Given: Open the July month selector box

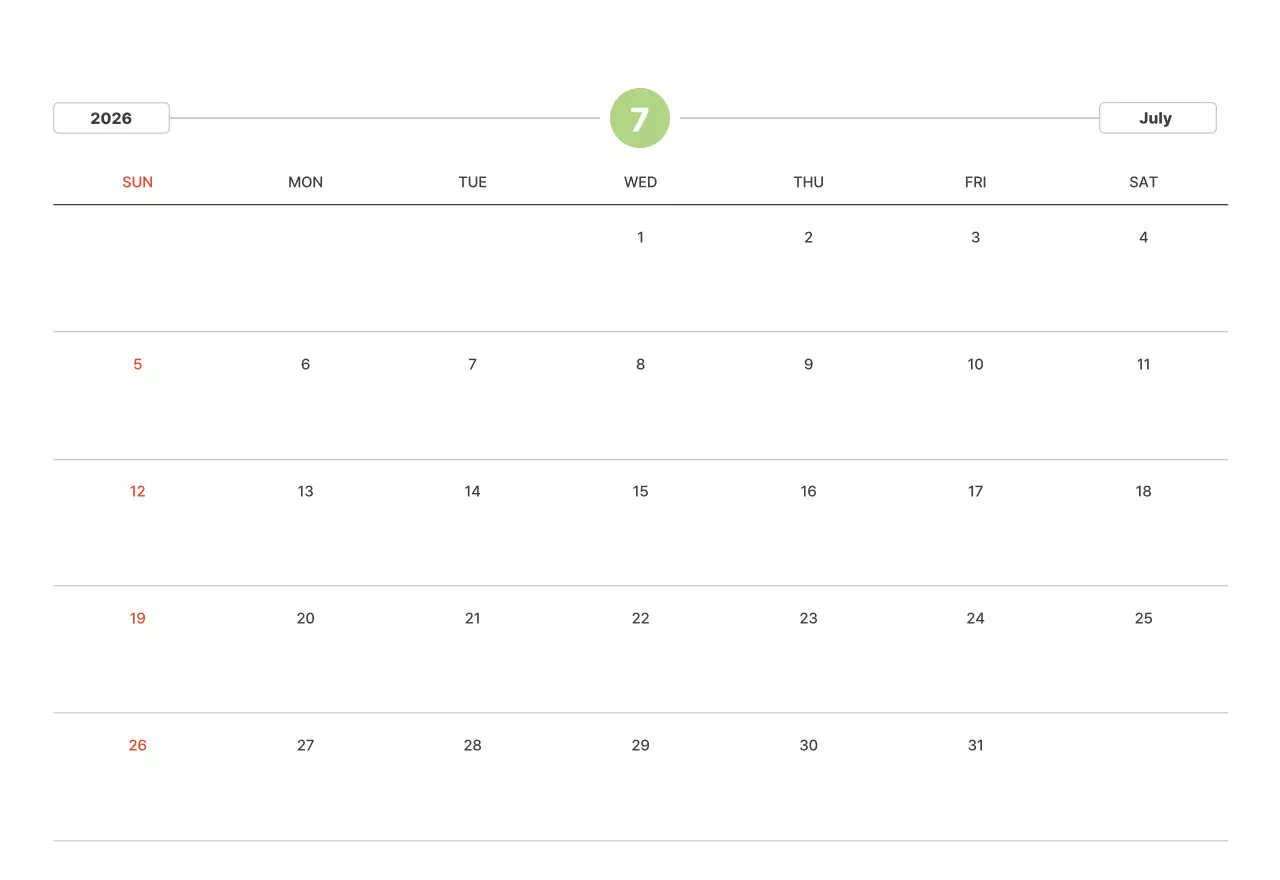Looking at the screenshot, I should coord(1157,118).
